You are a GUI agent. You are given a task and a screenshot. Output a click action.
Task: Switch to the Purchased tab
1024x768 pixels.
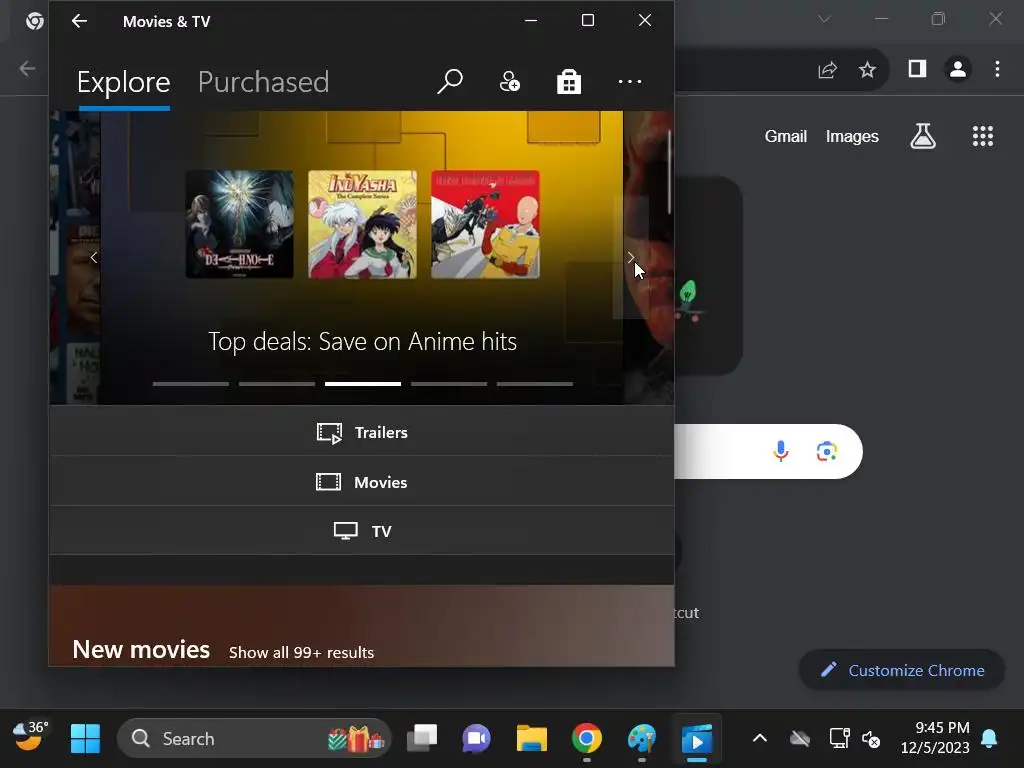point(263,82)
